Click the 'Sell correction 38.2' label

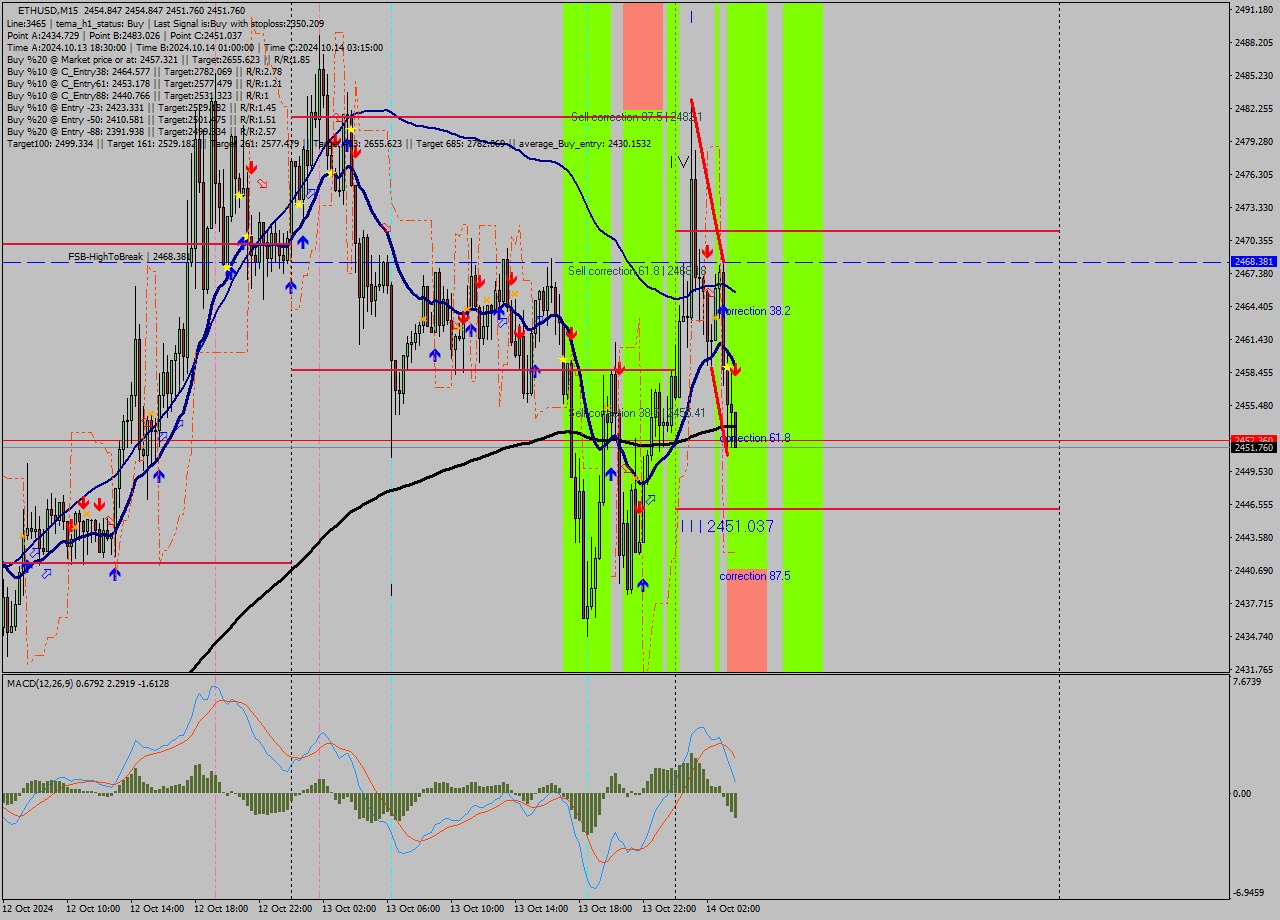[x=637, y=413]
